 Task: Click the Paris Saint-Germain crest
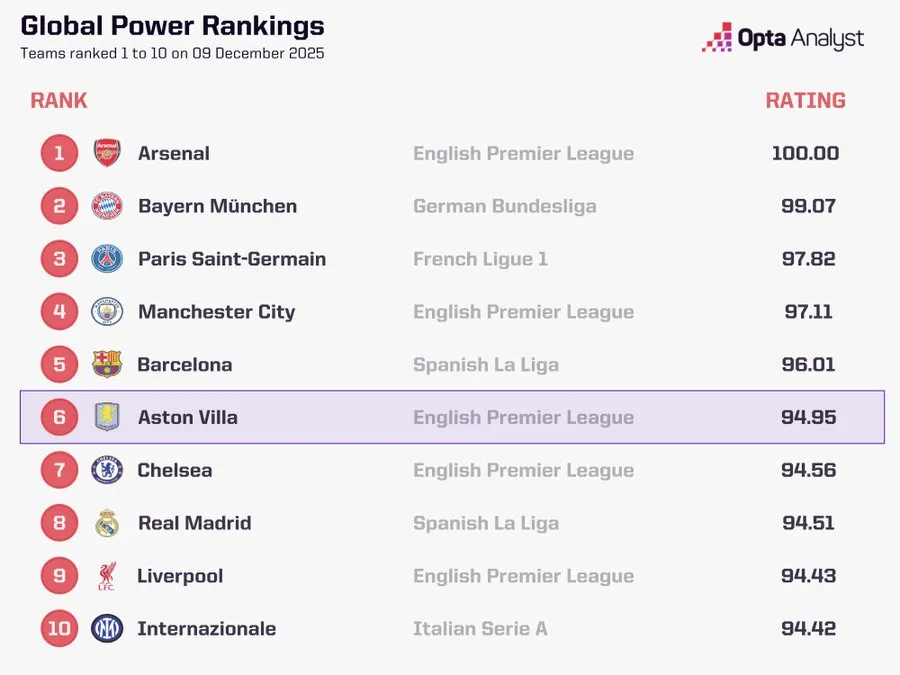(x=107, y=259)
